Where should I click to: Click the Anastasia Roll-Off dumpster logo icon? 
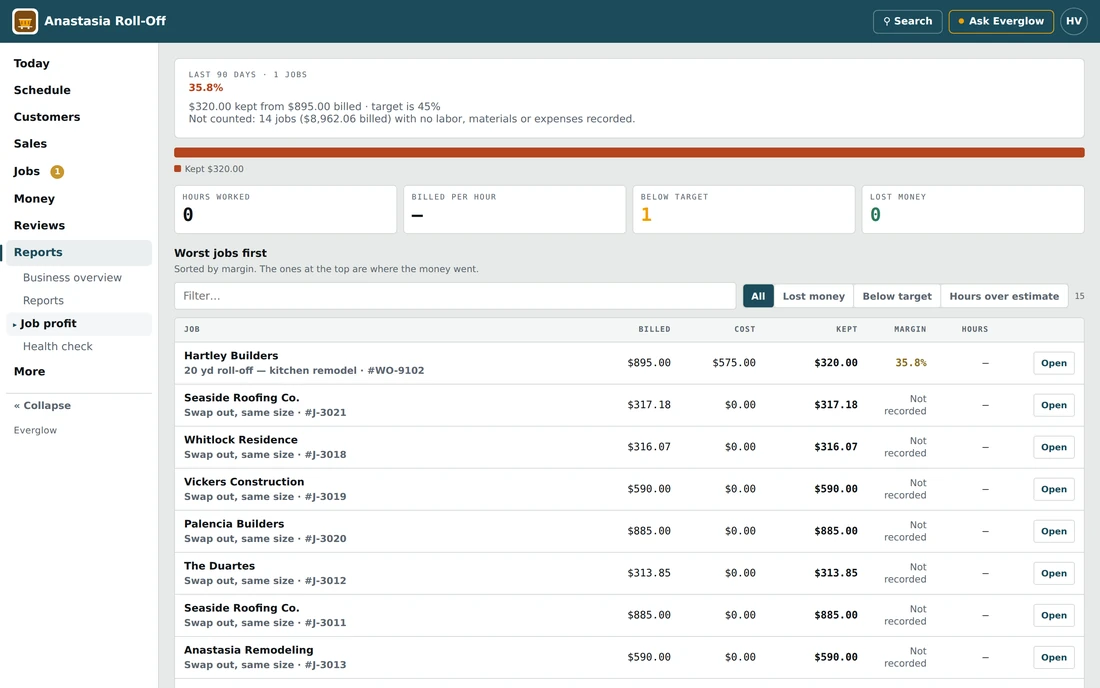click(25, 21)
